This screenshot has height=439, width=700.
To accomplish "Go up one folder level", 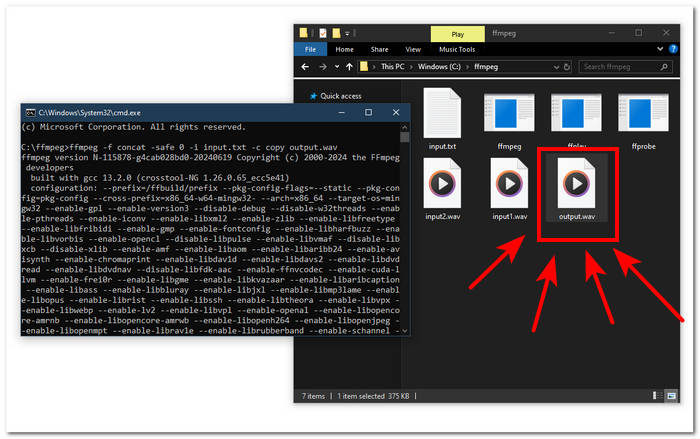I will click(x=349, y=67).
